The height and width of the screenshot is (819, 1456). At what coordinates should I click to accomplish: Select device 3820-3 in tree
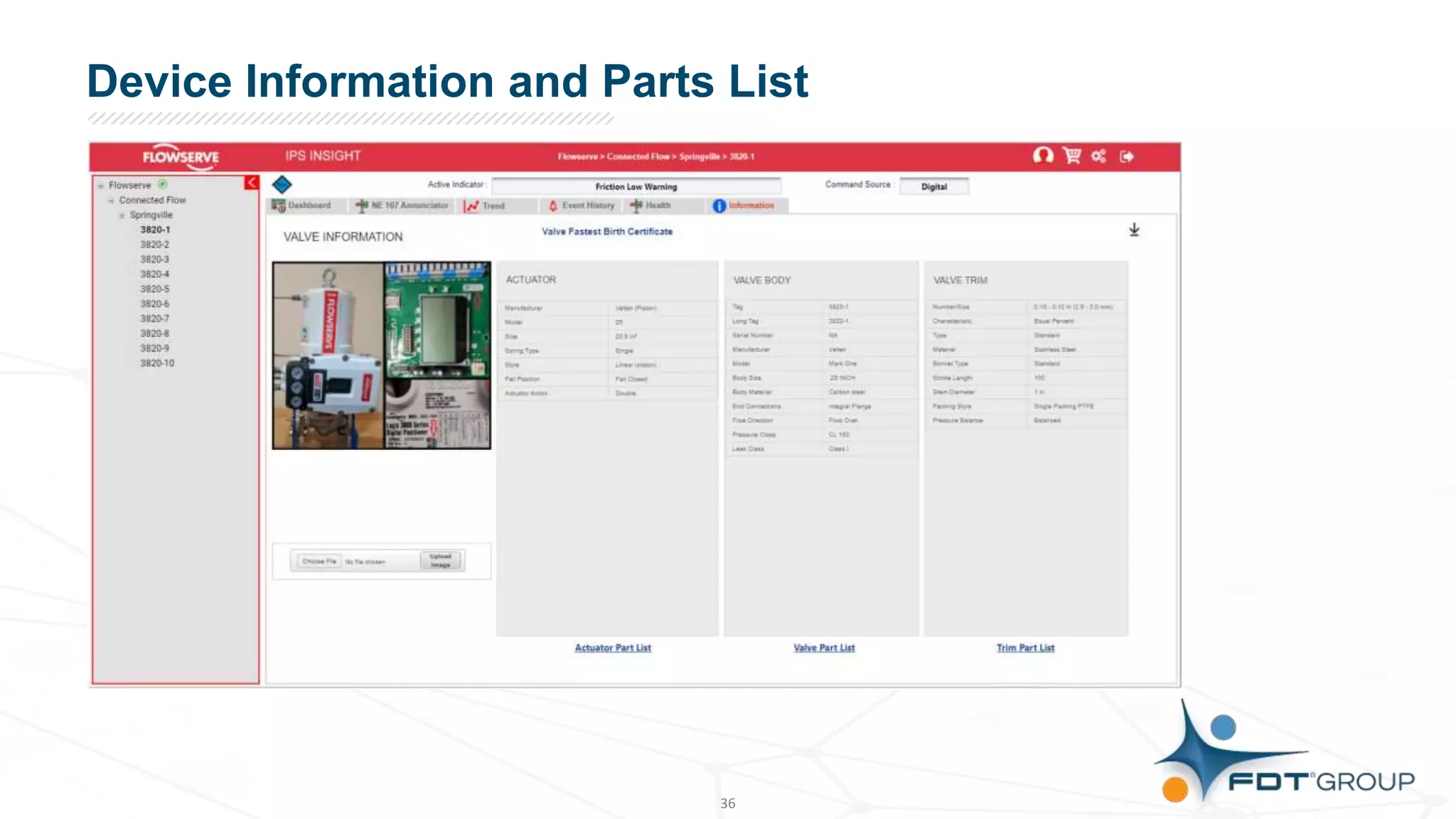coord(155,259)
